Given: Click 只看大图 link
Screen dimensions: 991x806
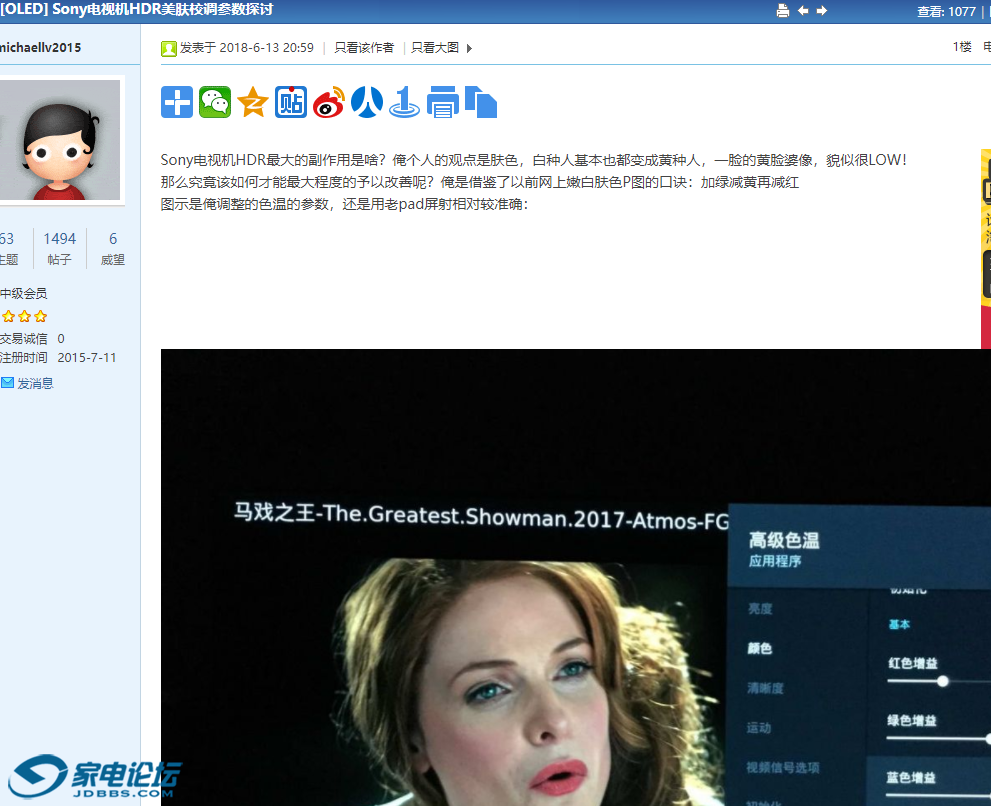Looking at the screenshot, I should [435, 48].
